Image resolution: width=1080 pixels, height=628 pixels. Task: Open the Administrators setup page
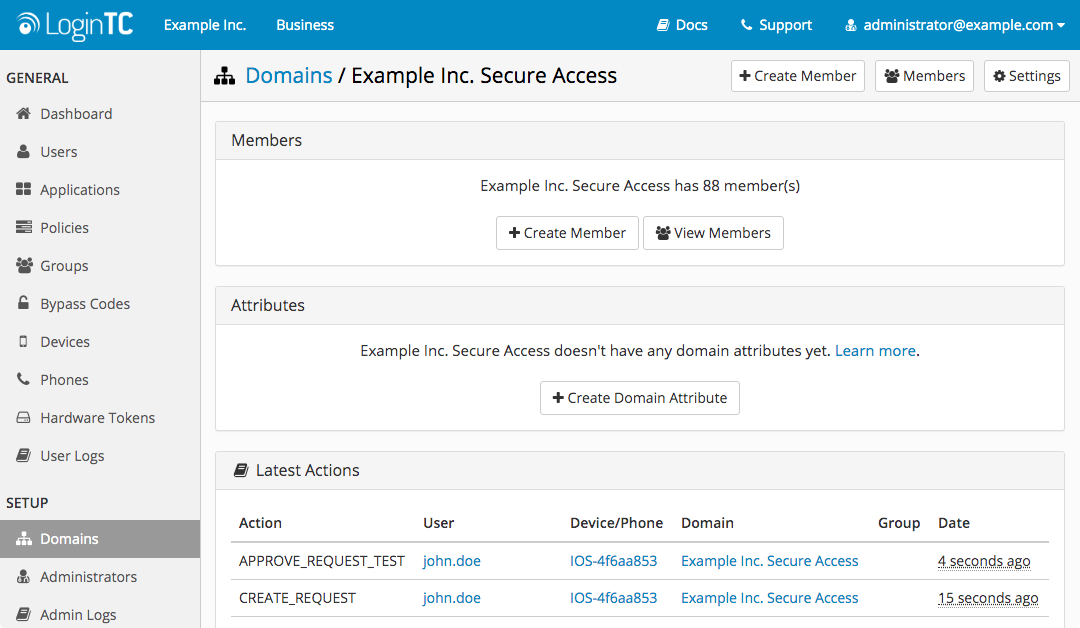coord(88,576)
